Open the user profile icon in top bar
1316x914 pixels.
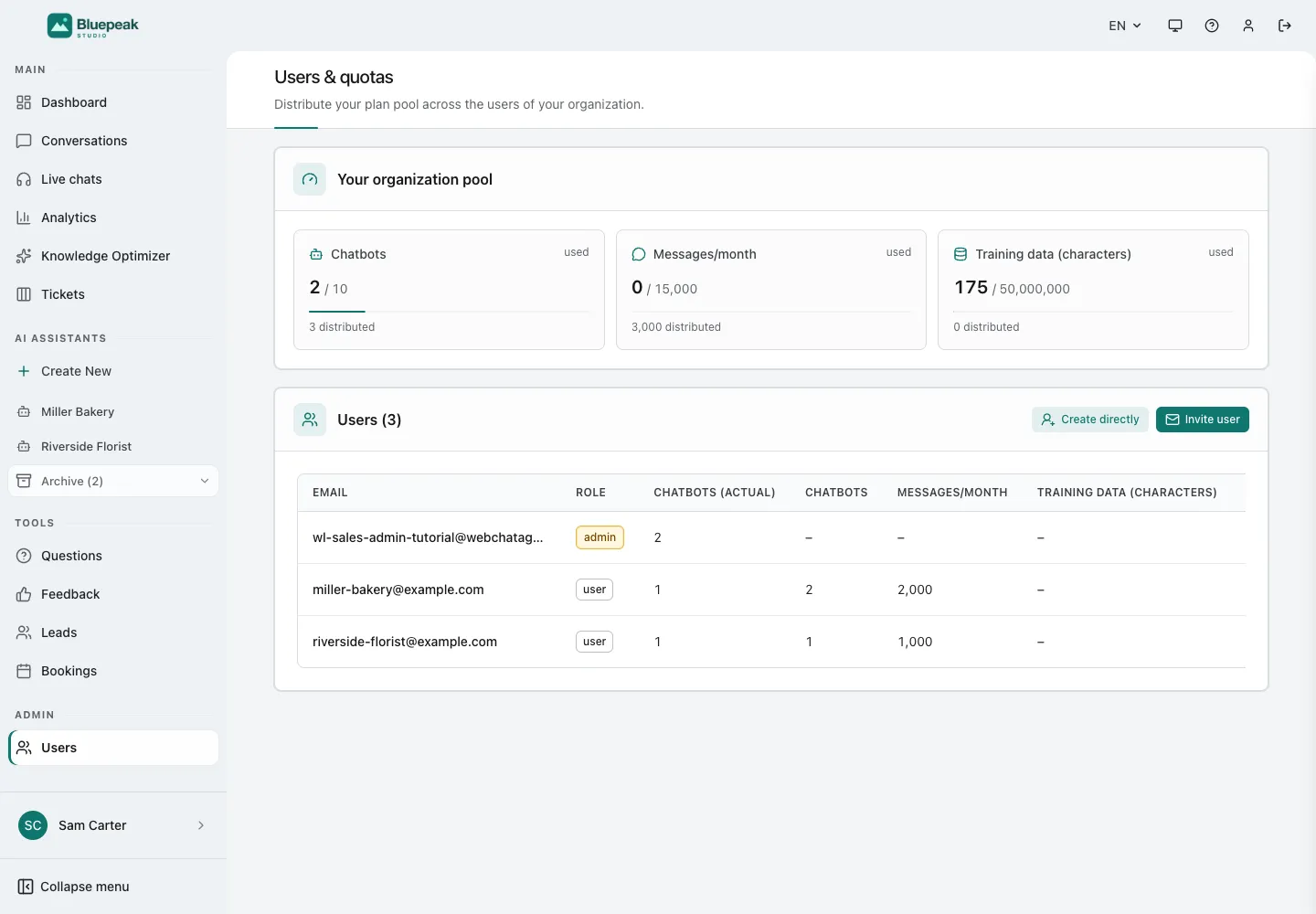[x=1248, y=26]
